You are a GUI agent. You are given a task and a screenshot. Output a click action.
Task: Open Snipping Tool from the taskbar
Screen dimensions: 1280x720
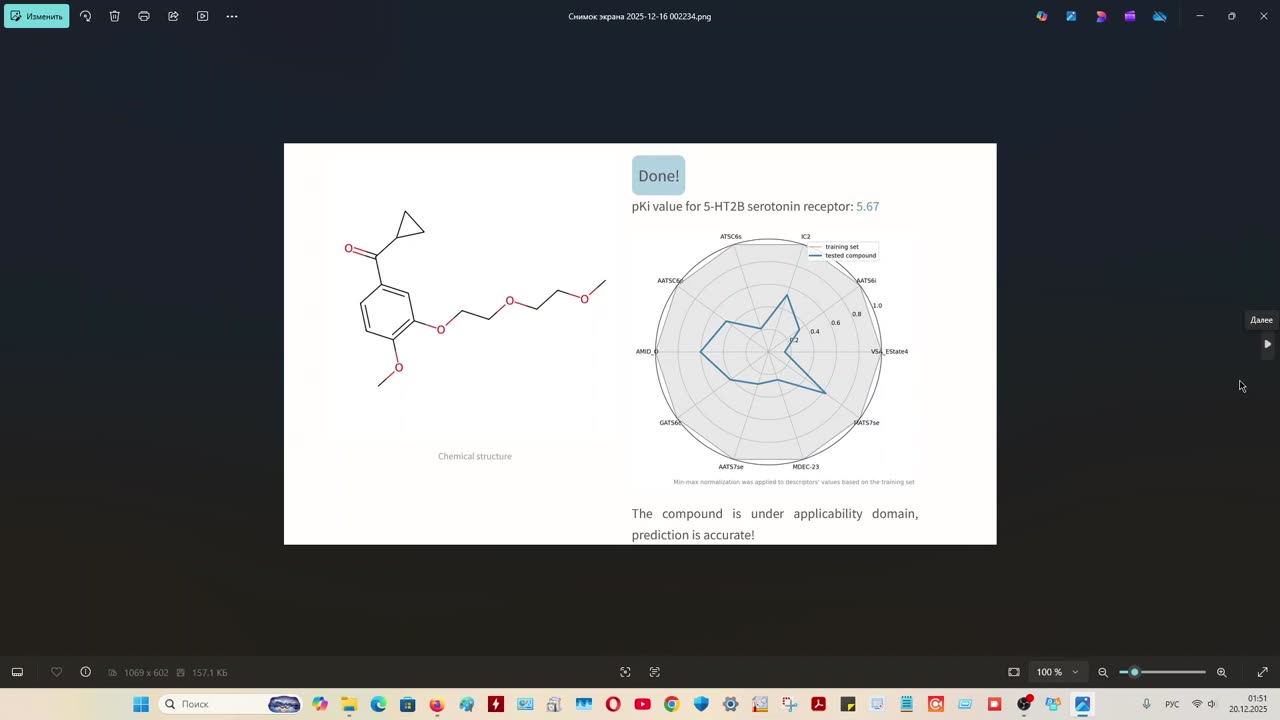(789, 704)
